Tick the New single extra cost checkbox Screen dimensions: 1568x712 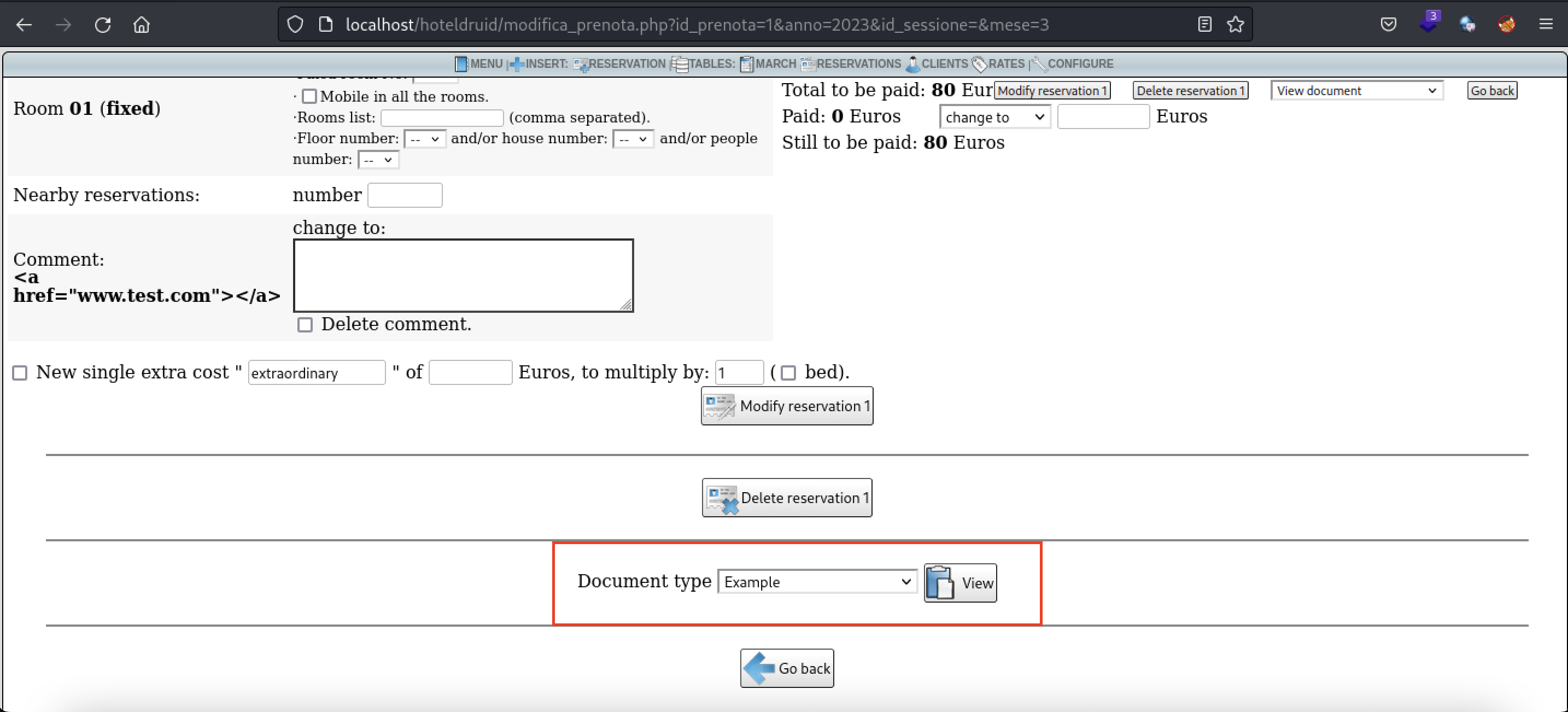20,373
